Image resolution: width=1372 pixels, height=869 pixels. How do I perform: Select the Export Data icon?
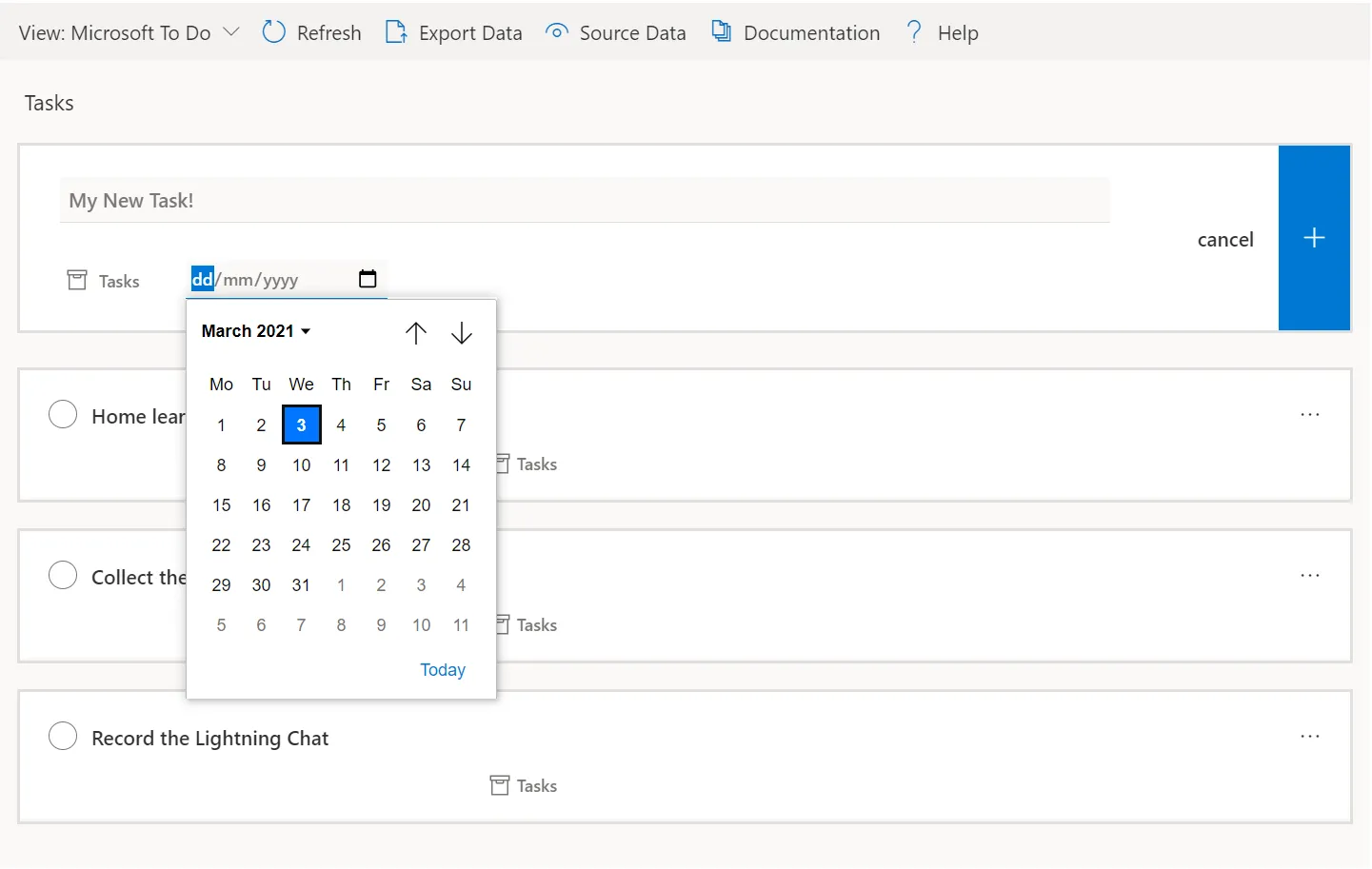396,31
